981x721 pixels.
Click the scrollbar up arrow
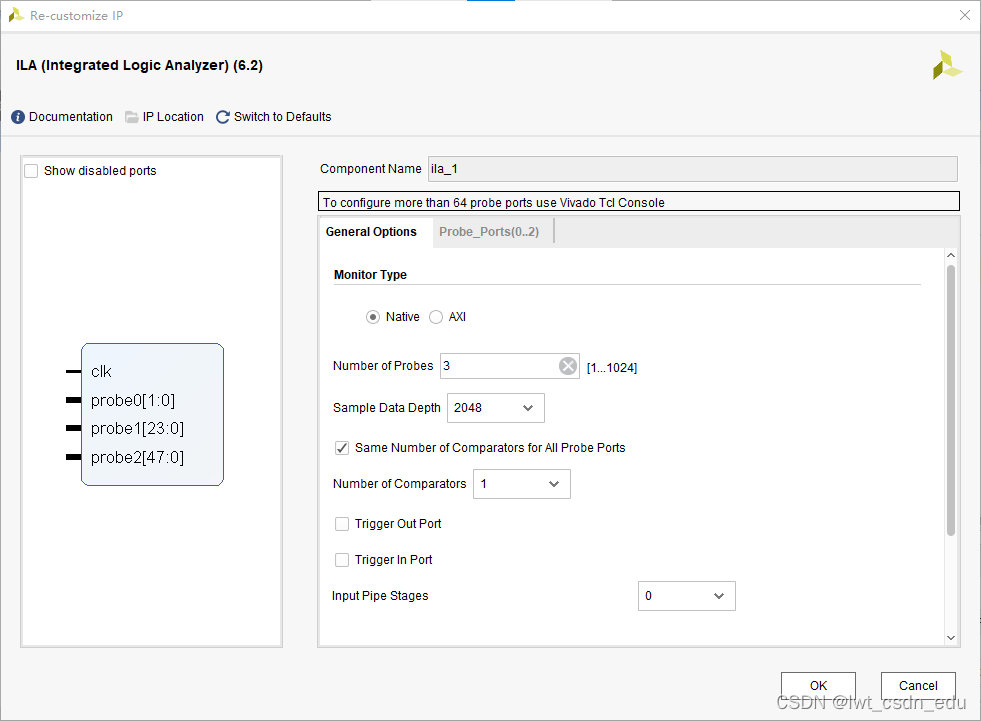(951, 255)
